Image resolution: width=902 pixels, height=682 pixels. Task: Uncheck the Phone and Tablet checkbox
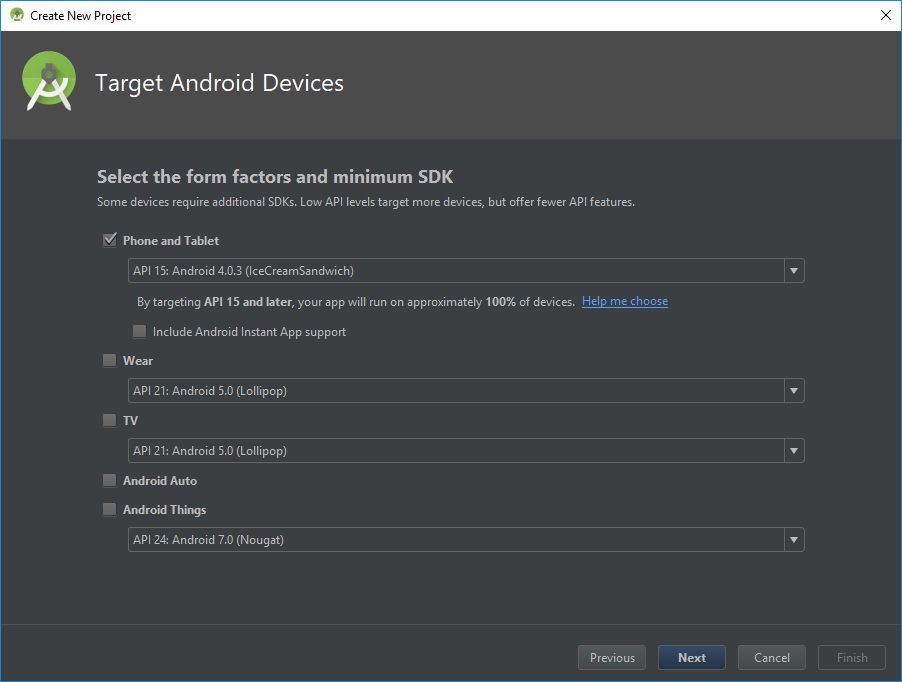110,240
